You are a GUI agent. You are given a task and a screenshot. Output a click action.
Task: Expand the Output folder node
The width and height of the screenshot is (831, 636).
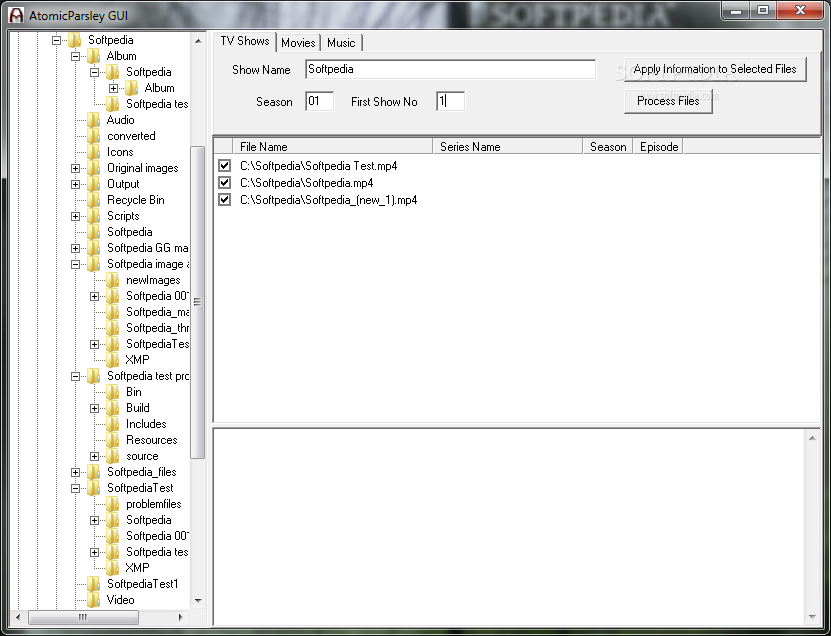tap(75, 184)
